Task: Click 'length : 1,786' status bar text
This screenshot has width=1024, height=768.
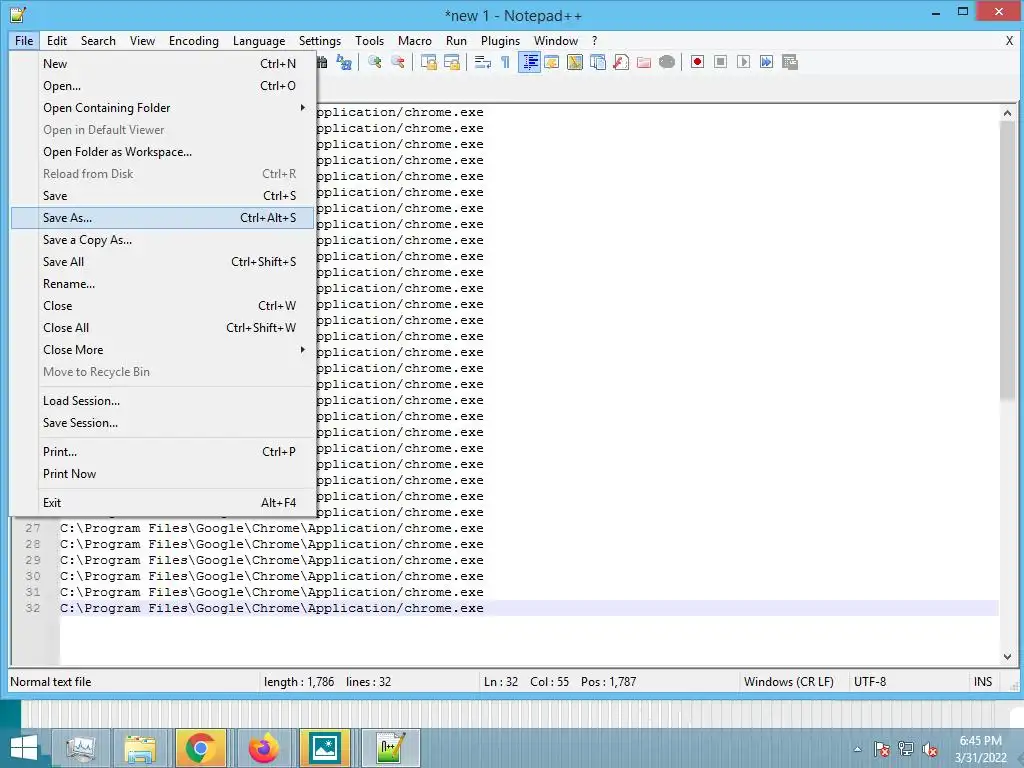Action: pyautogui.click(x=299, y=682)
